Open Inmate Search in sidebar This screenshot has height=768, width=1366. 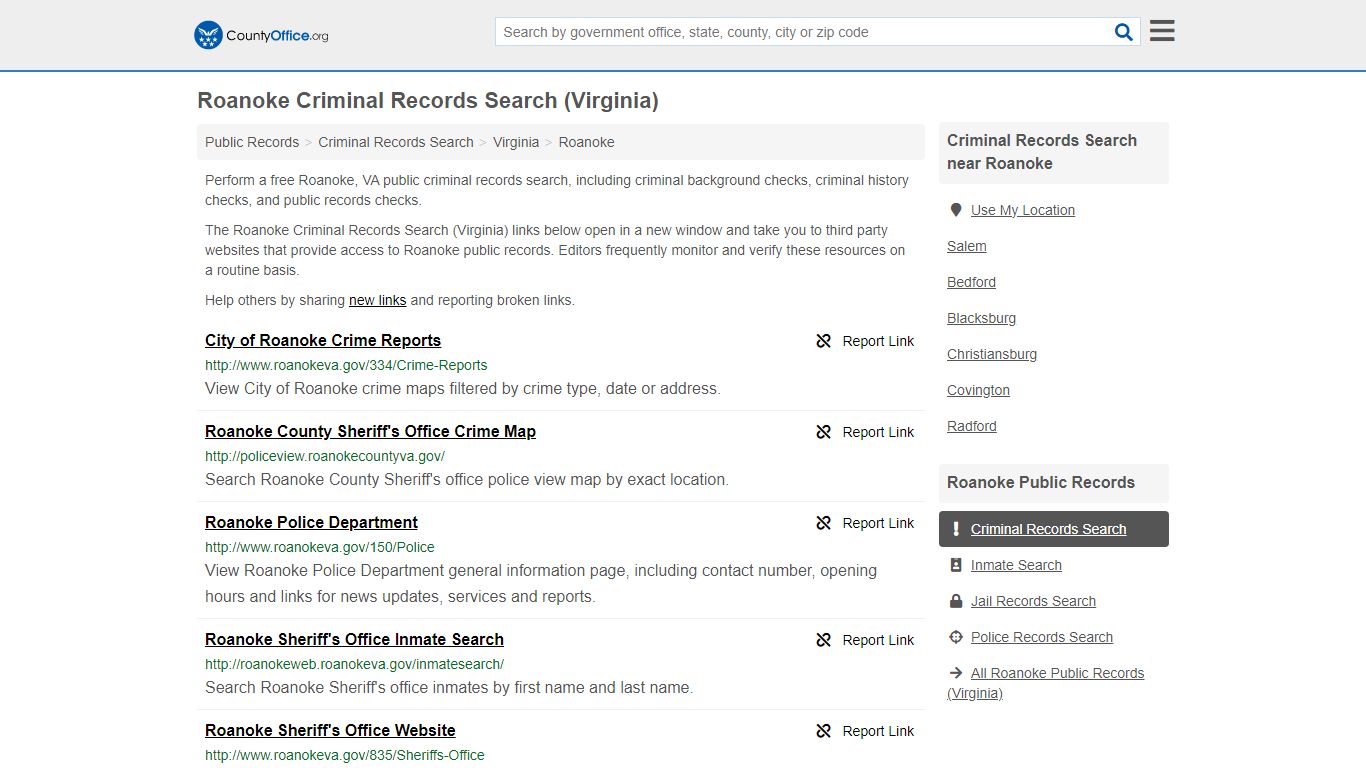1016,565
